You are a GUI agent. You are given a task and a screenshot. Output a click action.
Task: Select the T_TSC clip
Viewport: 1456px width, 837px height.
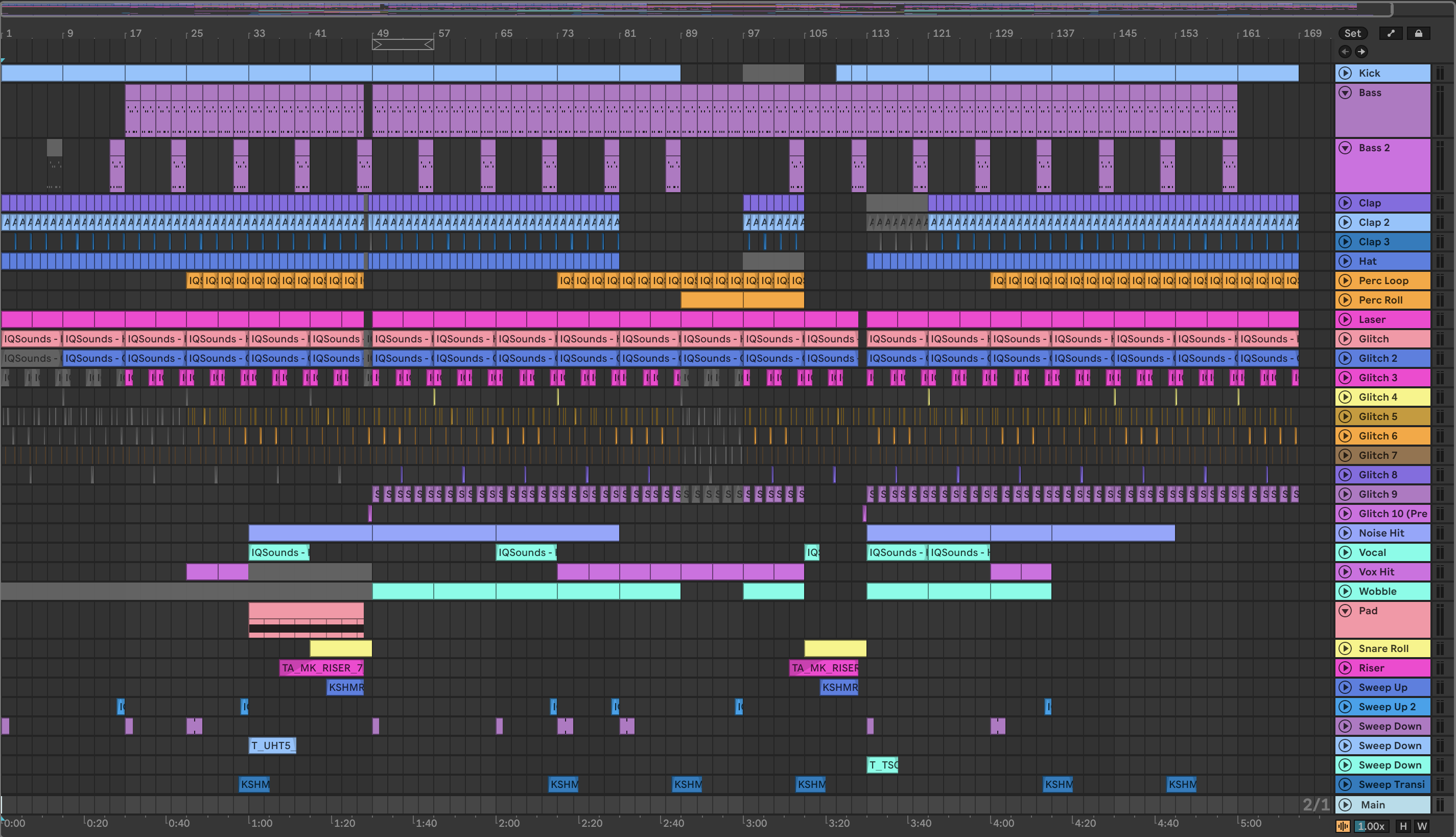882,765
